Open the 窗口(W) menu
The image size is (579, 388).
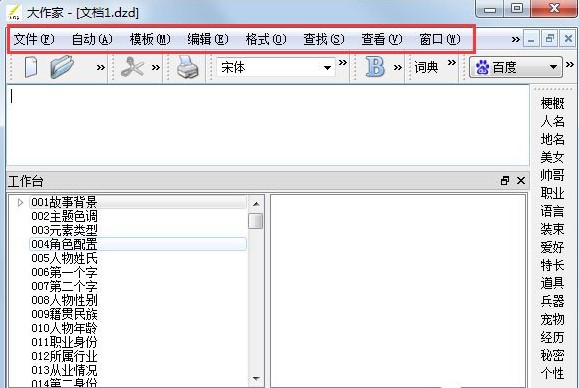[439, 39]
